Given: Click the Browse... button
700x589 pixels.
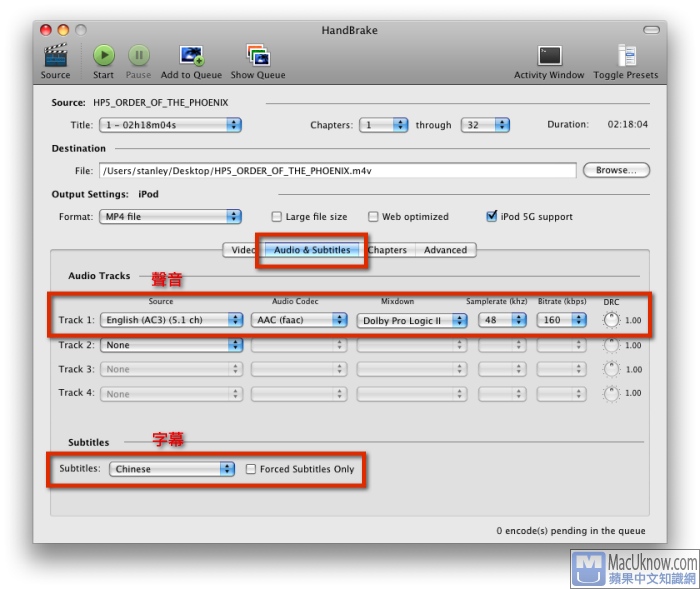Looking at the screenshot, I should pyautogui.click(x=616, y=170).
